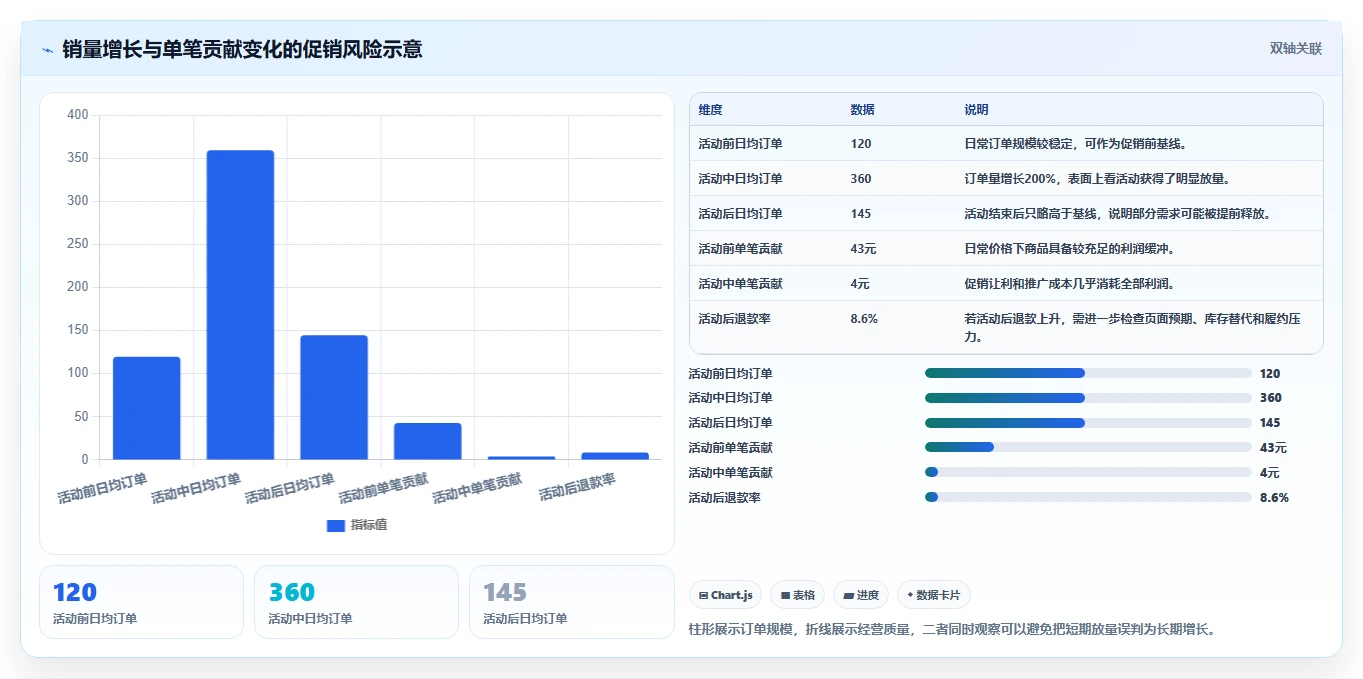Click the description 日常订单规模较稳定，可作为促销前基线。
The width and height of the screenshot is (1363, 679).
(1075, 144)
